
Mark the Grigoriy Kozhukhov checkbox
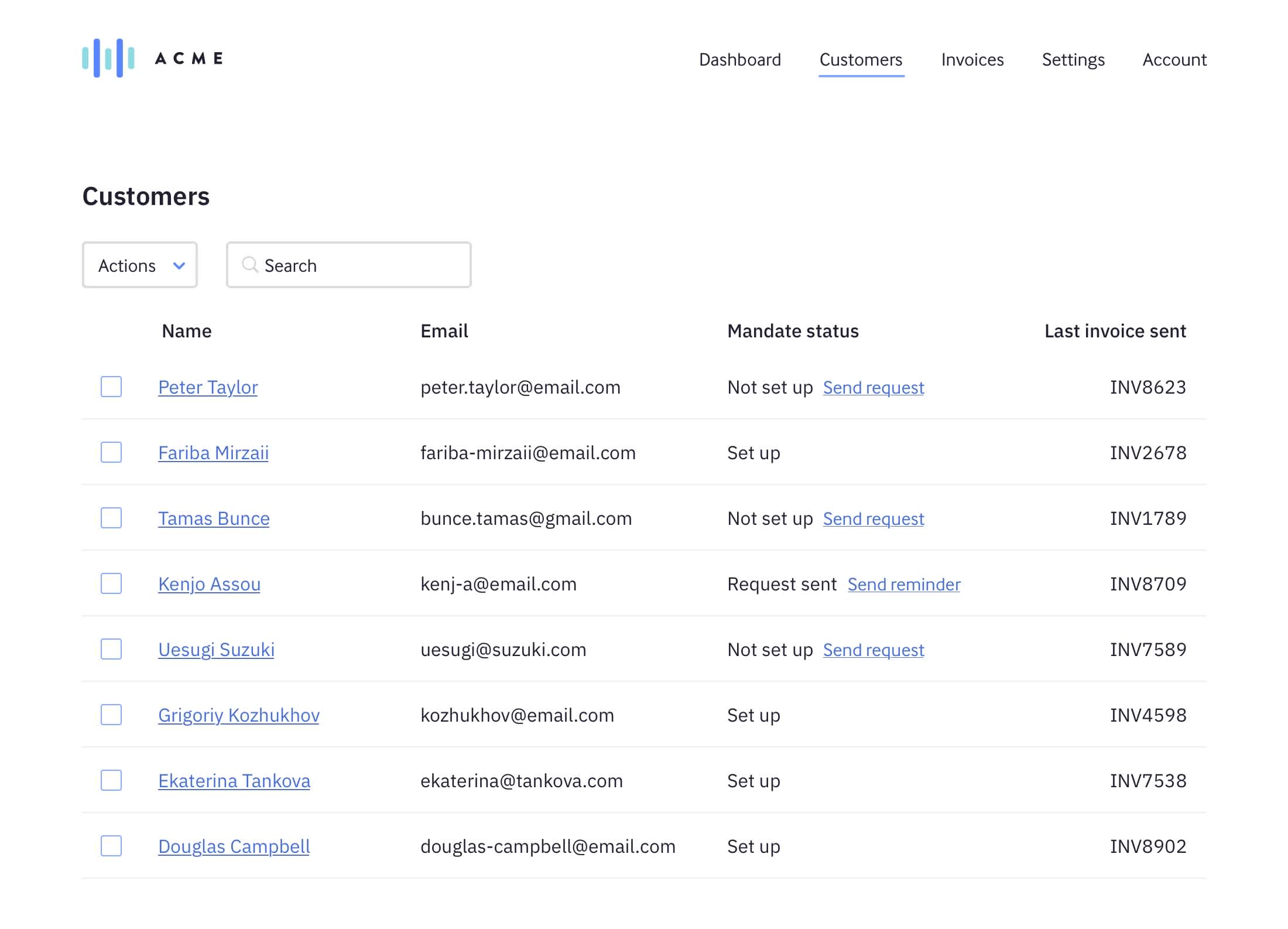111,715
